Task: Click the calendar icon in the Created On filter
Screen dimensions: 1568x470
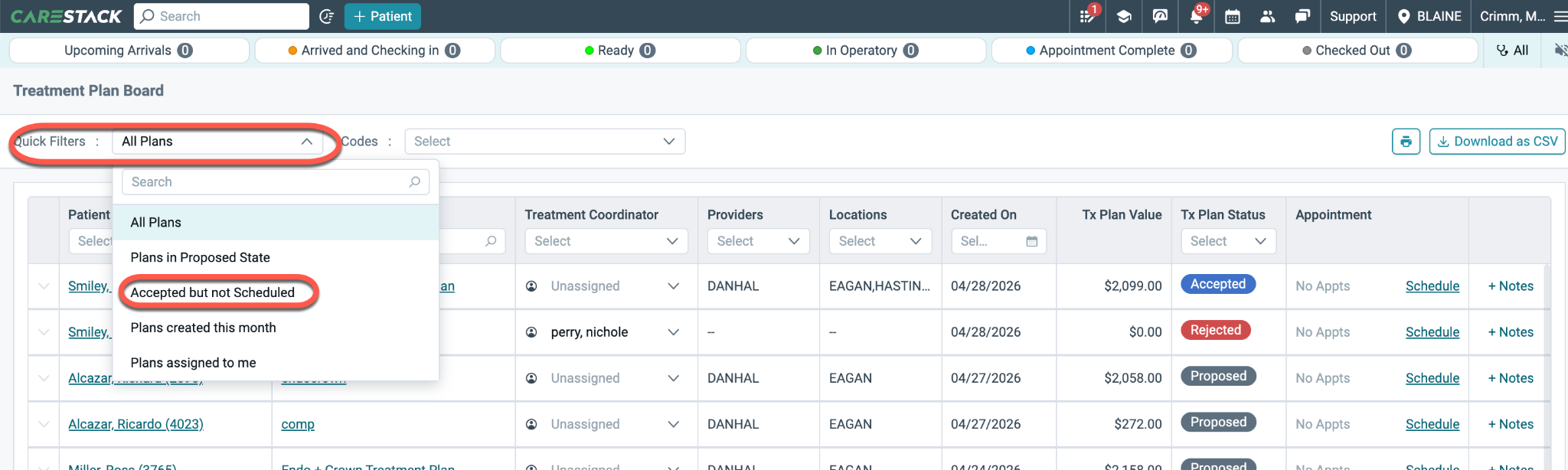Action: pos(1032,241)
